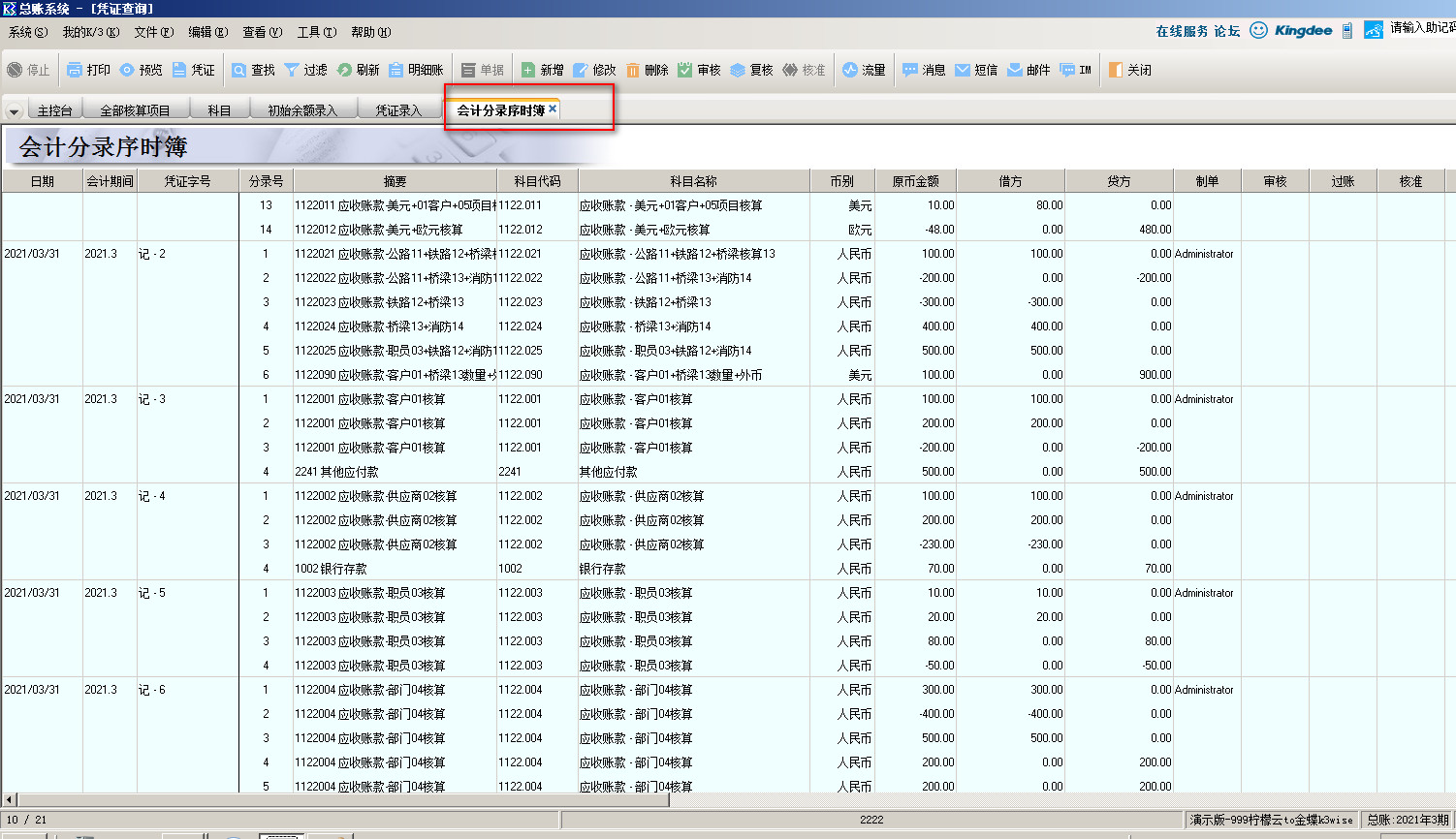Open the 工具(T) menu

(316, 32)
